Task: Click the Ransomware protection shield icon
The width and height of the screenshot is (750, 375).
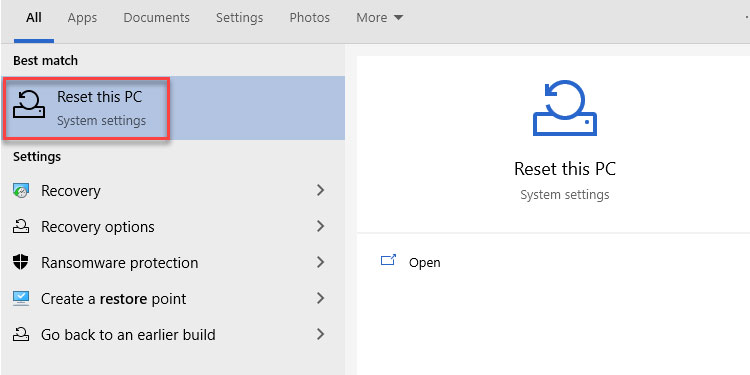Action: 21,263
